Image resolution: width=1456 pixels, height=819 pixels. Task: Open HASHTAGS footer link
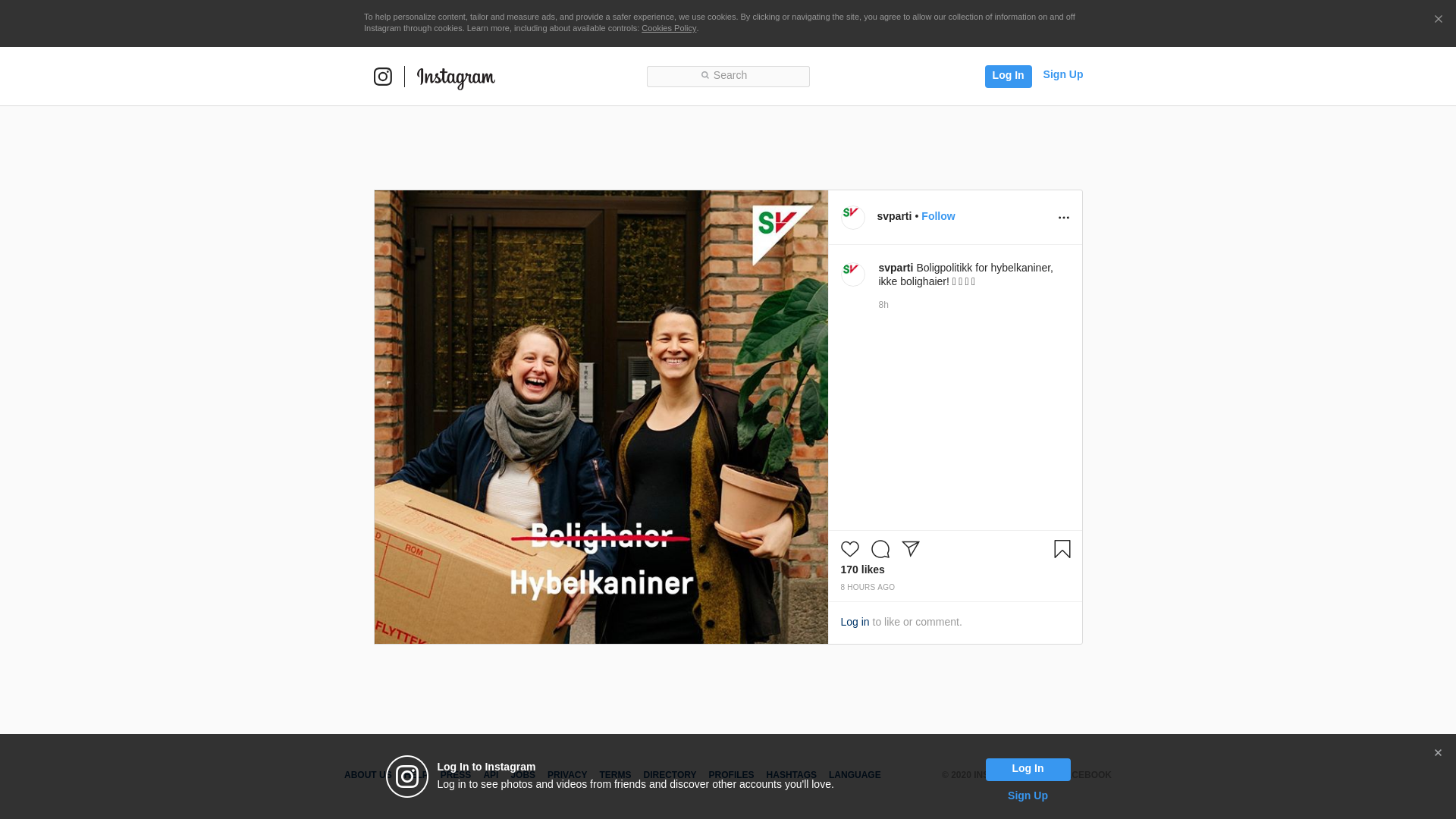(x=791, y=775)
